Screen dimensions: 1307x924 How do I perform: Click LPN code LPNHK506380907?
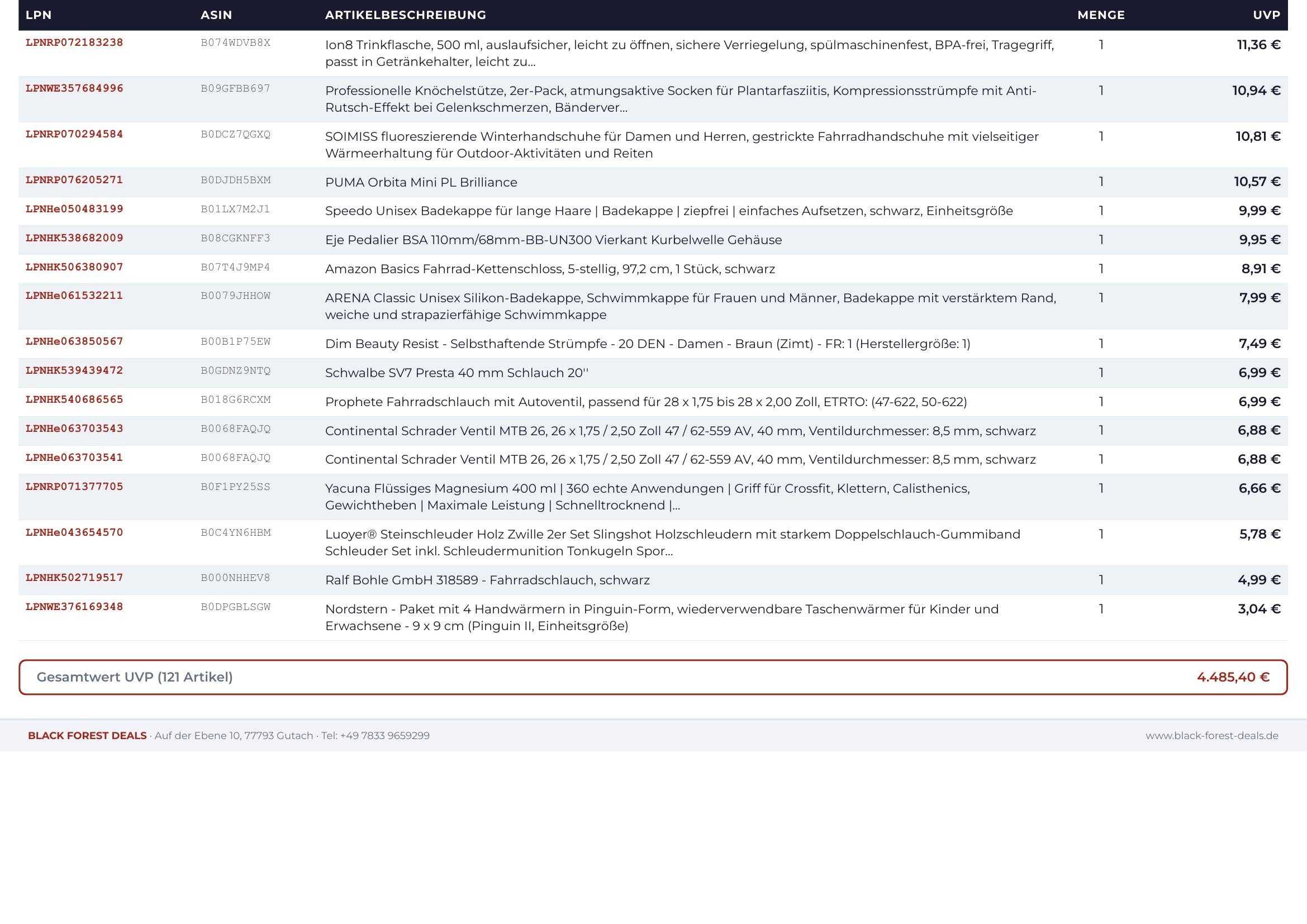click(x=74, y=268)
